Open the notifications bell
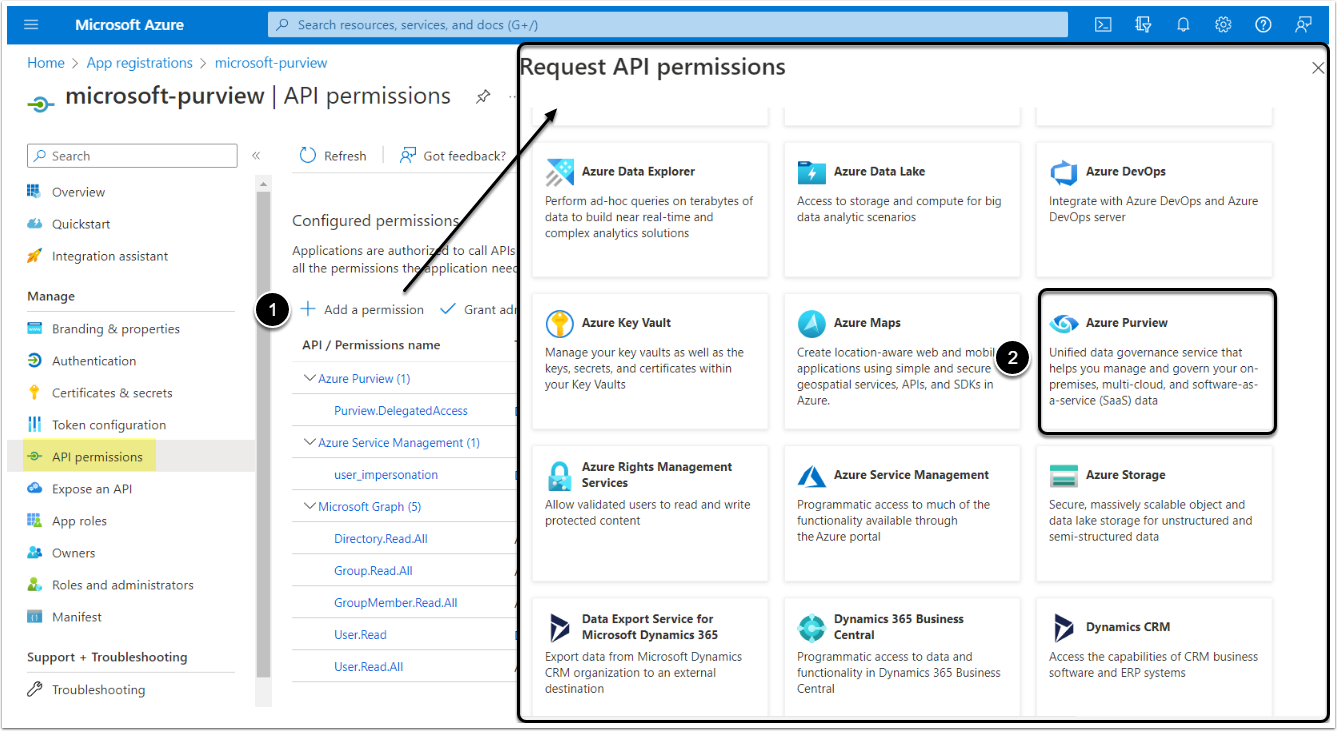 click(1183, 24)
